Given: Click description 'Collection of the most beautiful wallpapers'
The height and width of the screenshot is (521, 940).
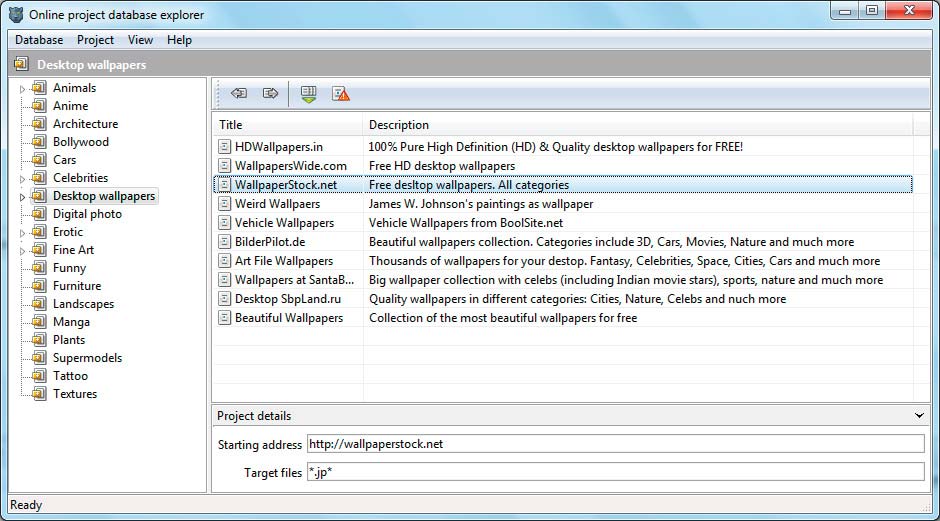Looking at the screenshot, I should 503,318.
